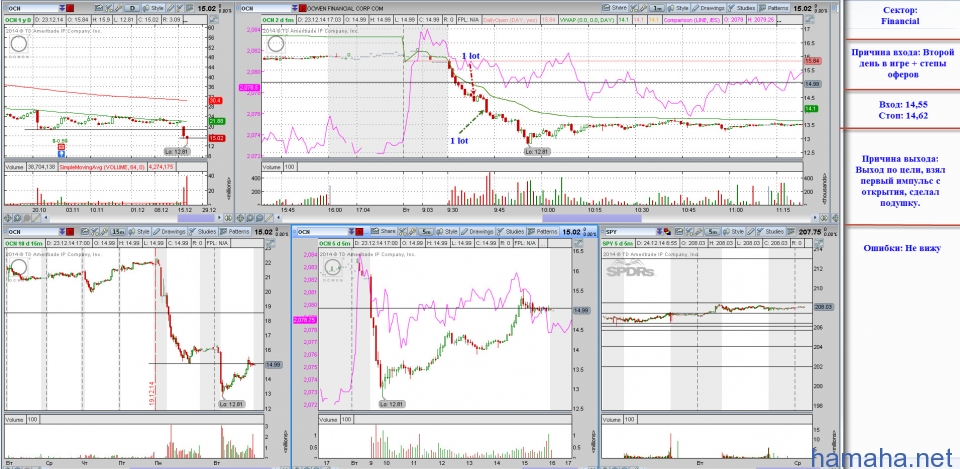Click the zoom magnifier icon below the 1-minute chart

tap(250, 218)
